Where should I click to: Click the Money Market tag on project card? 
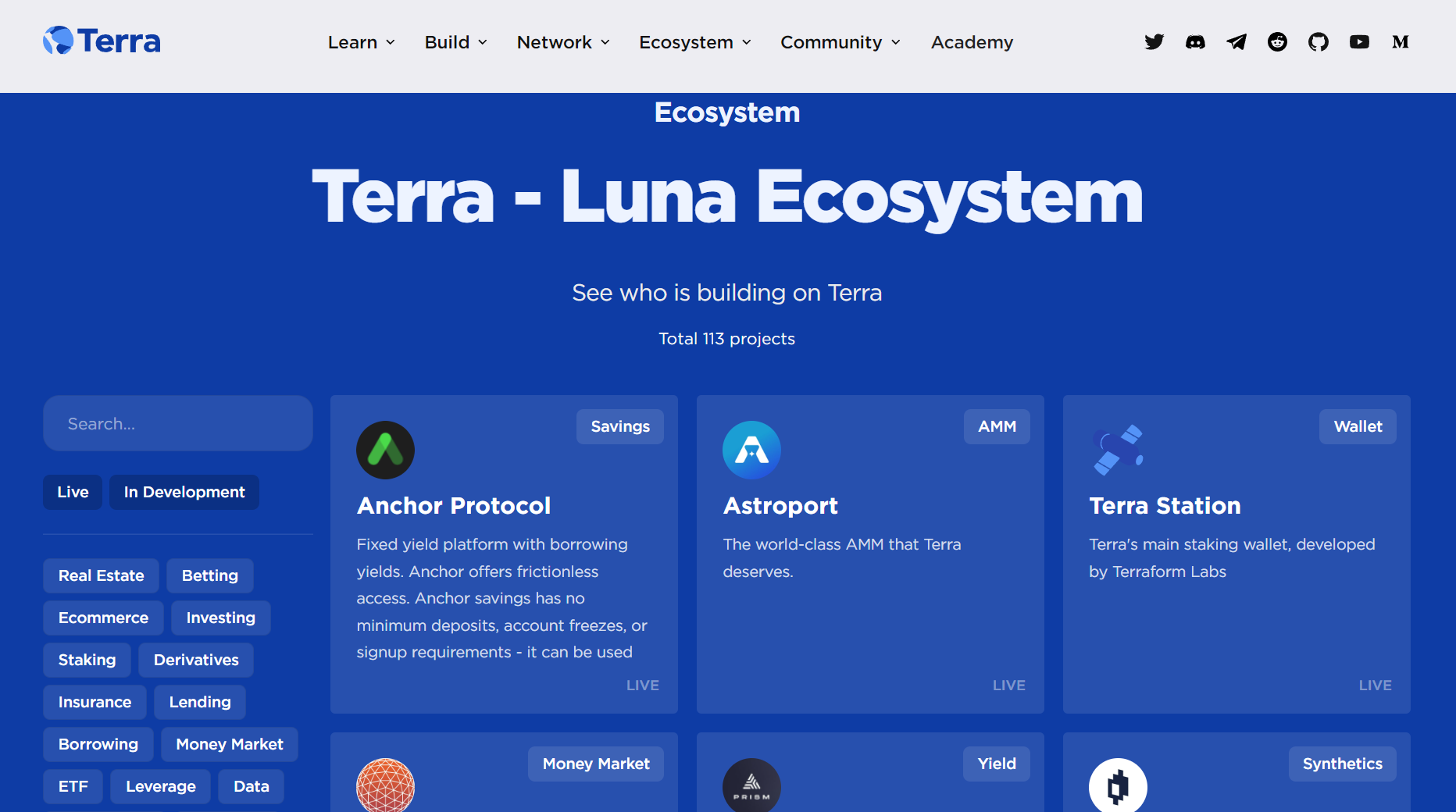(x=596, y=764)
